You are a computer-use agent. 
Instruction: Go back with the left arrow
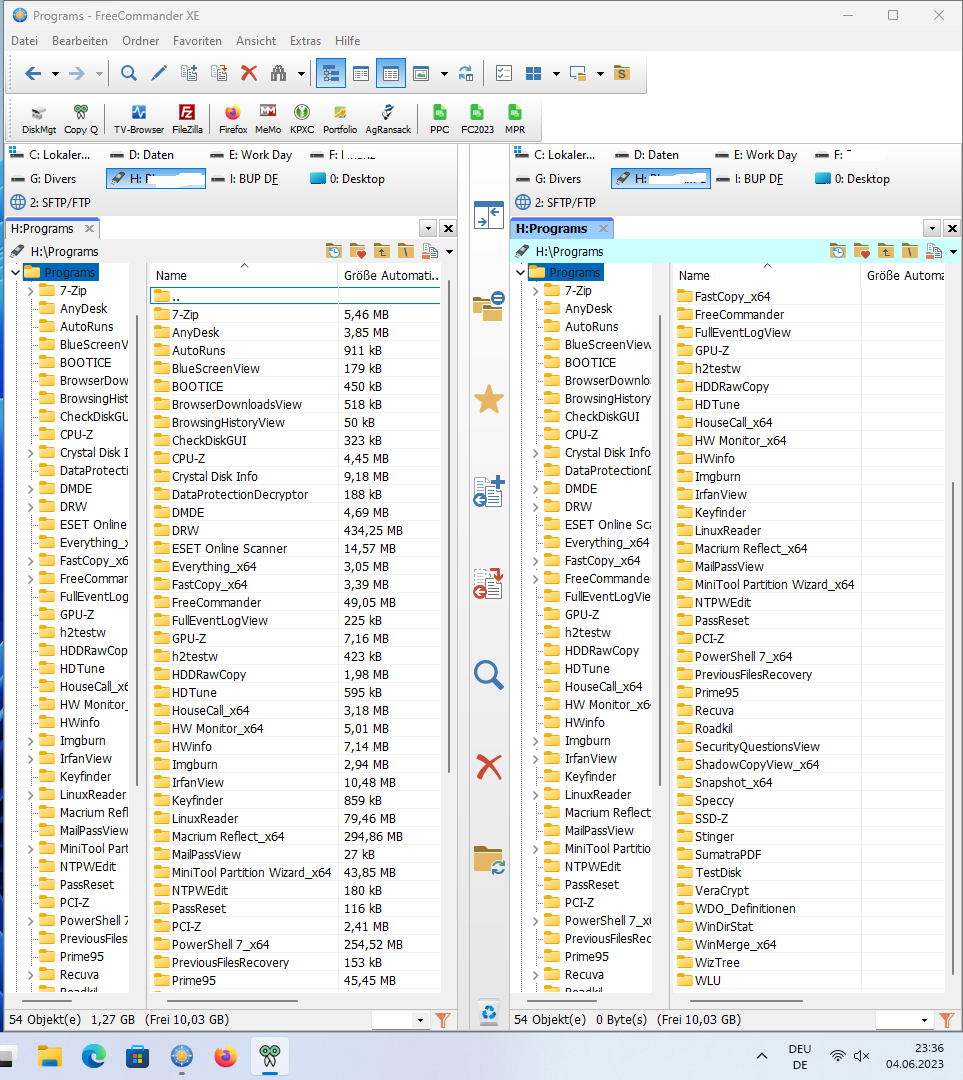point(32,73)
